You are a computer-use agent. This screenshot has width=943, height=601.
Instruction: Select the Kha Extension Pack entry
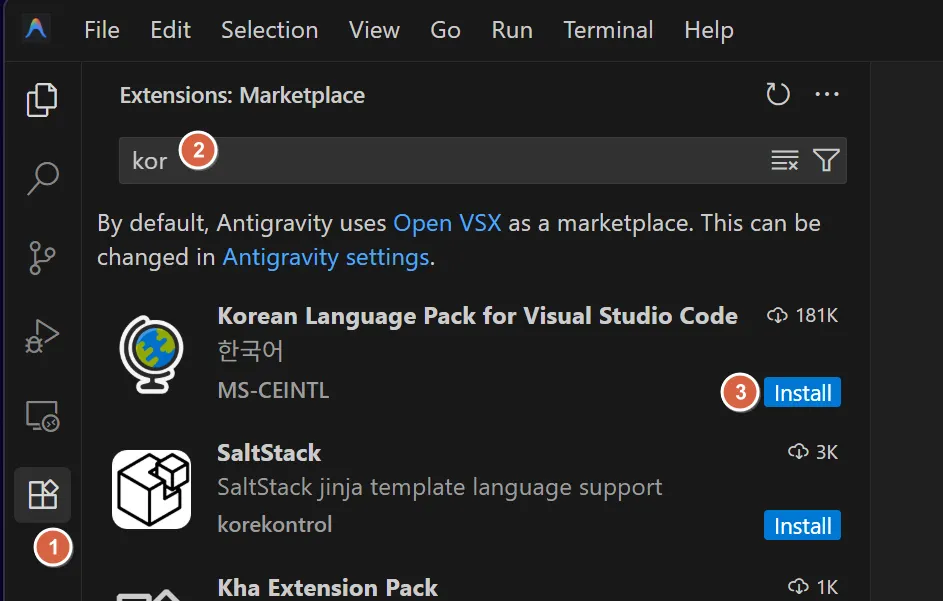[328, 588]
